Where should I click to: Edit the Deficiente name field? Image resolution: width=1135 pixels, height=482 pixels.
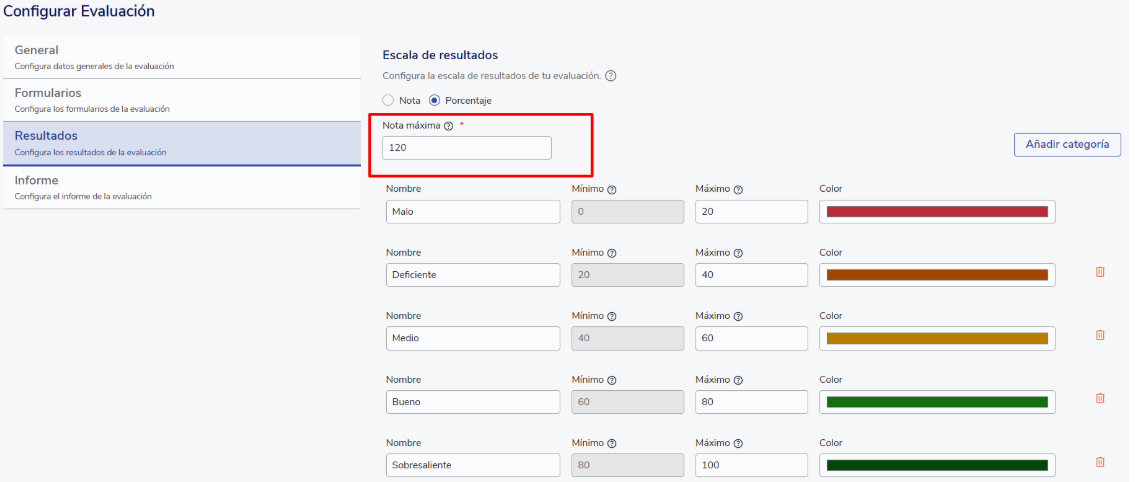pyautogui.click(x=472, y=275)
